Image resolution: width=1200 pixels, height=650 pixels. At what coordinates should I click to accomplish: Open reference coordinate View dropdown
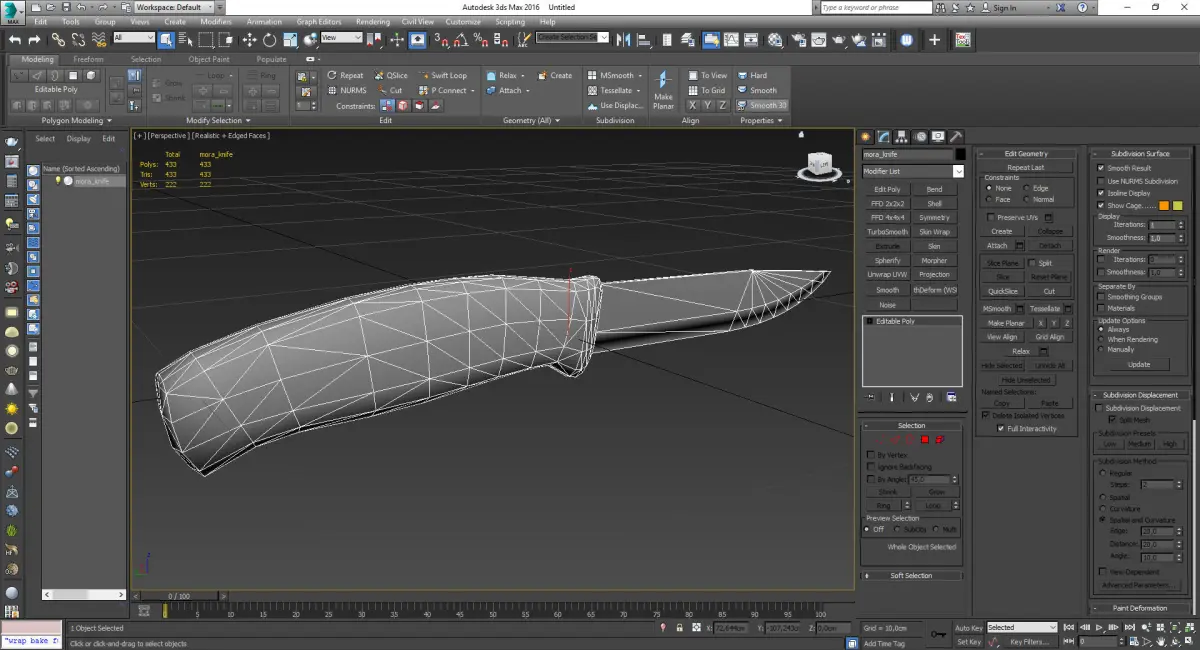(341, 38)
